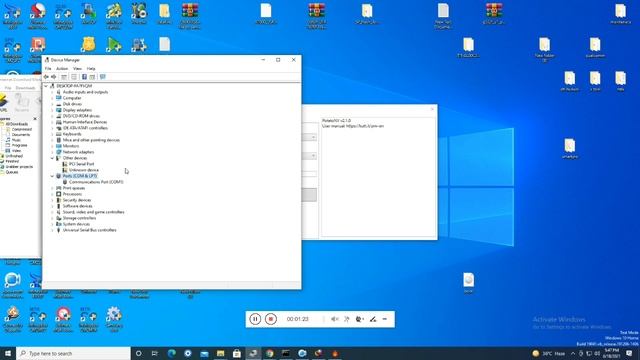Open the Downloads menu in the background download manager
This screenshot has width=640, height=360.
click(25, 88)
